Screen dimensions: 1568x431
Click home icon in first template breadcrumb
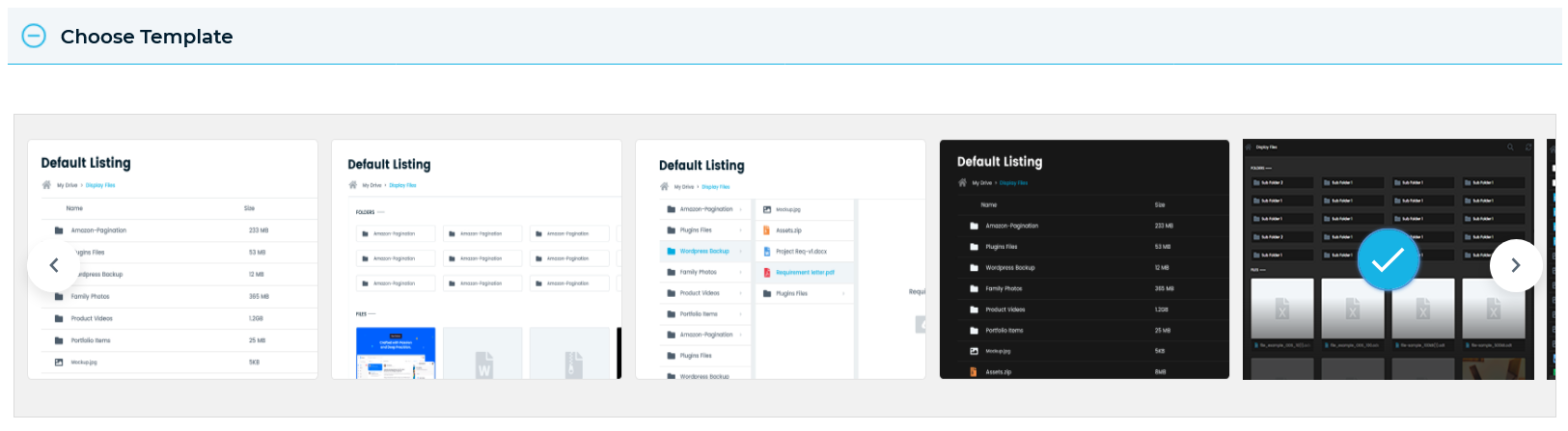(x=46, y=185)
